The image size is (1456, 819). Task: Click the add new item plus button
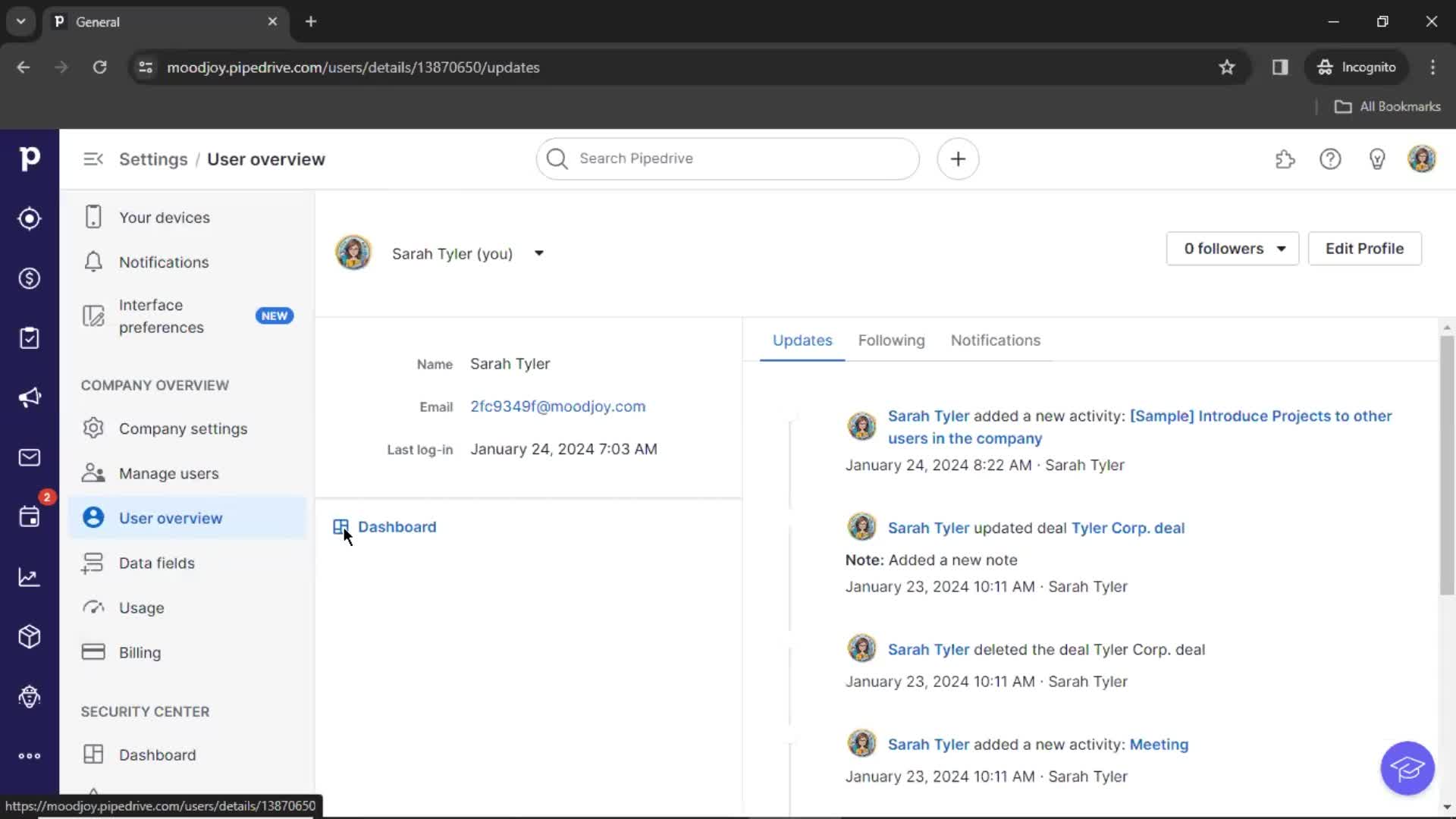click(957, 158)
